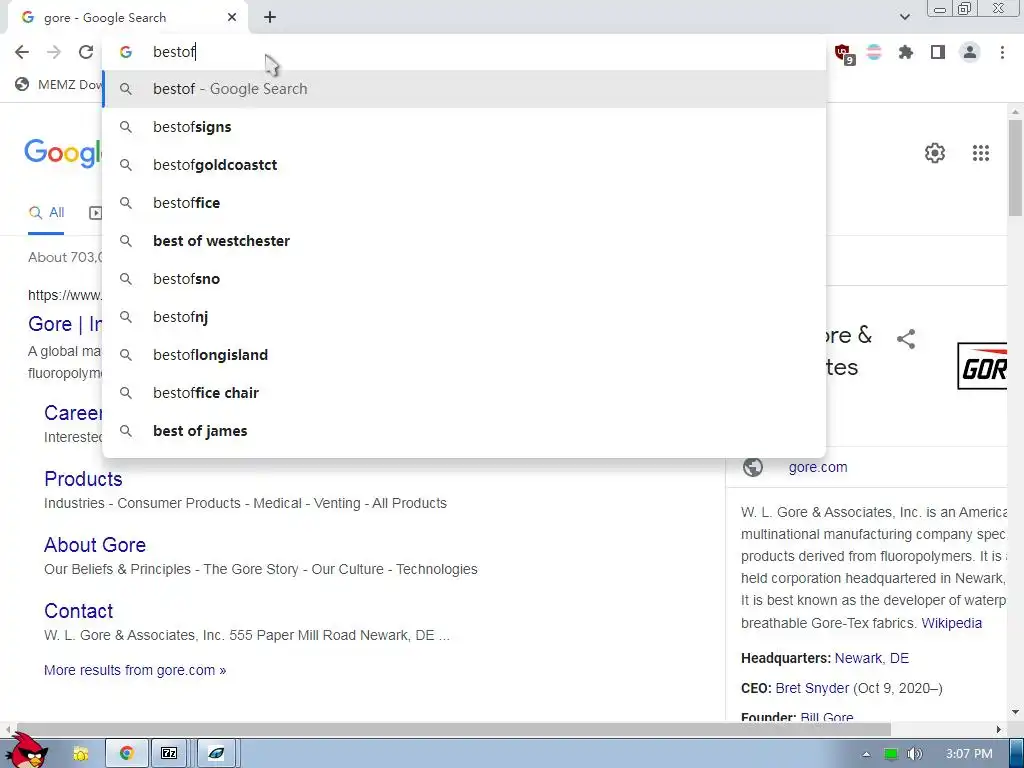Viewport: 1024px width, 768px height.
Task: Open the Chrome profile avatar
Action: pyautogui.click(x=970, y=52)
